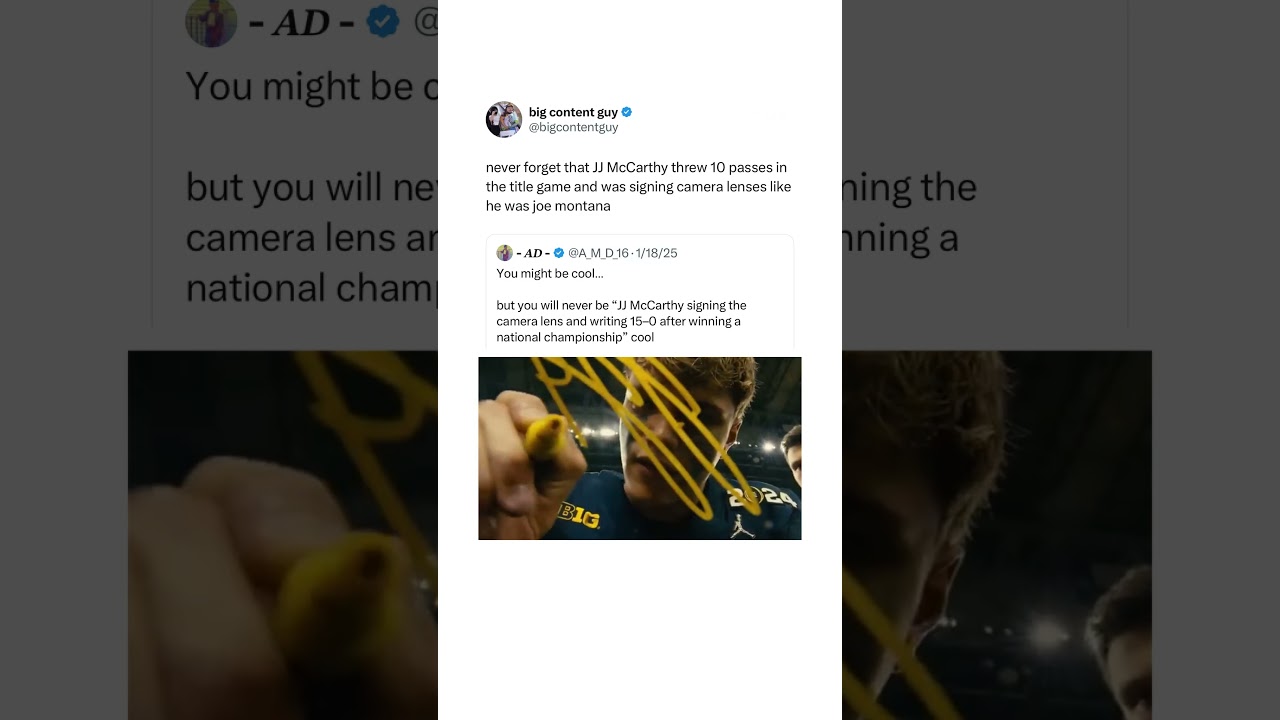Open the @bigcontentguy handle link

573,127
